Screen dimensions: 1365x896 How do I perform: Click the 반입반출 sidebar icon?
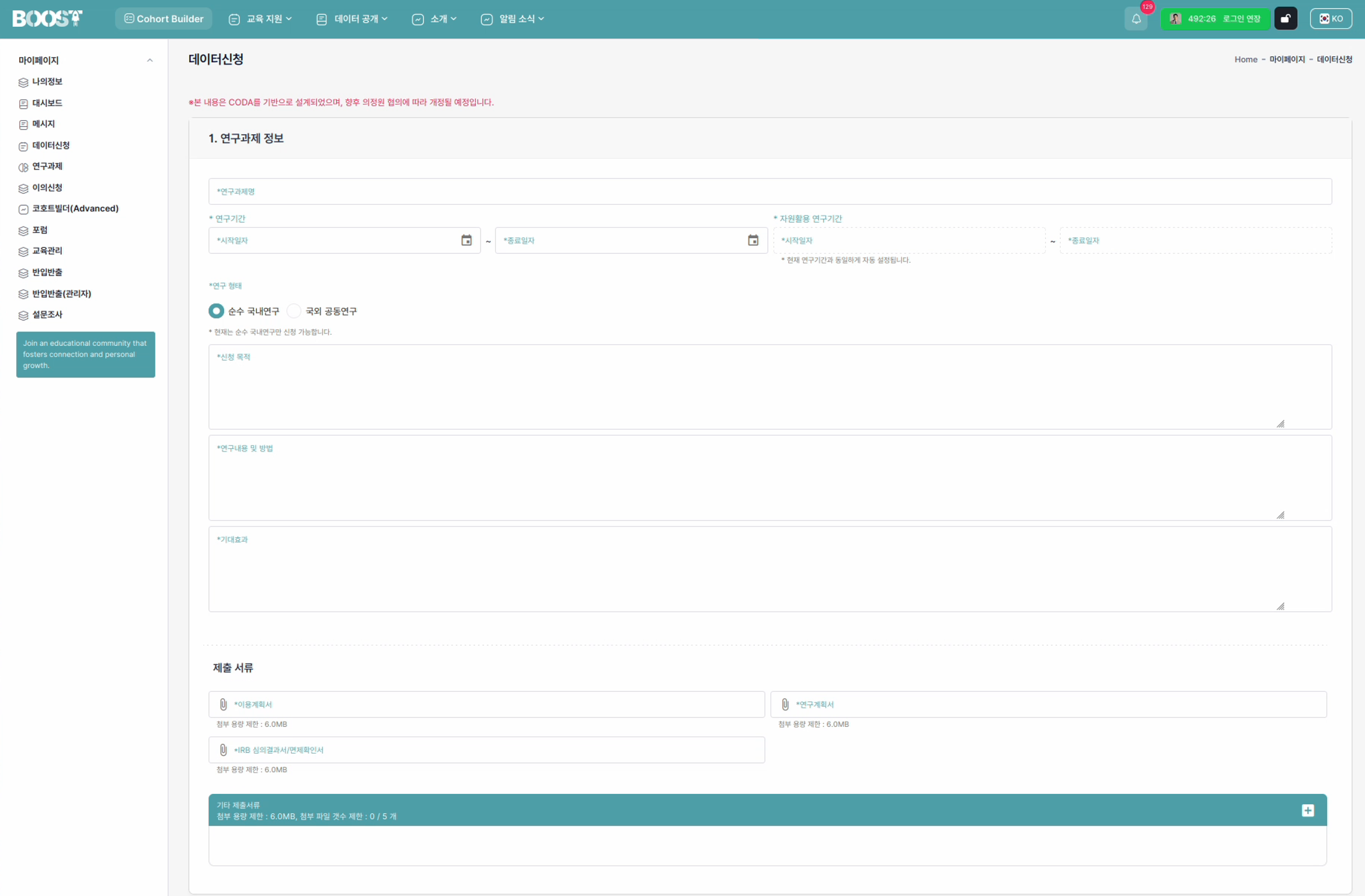pyautogui.click(x=23, y=273)
